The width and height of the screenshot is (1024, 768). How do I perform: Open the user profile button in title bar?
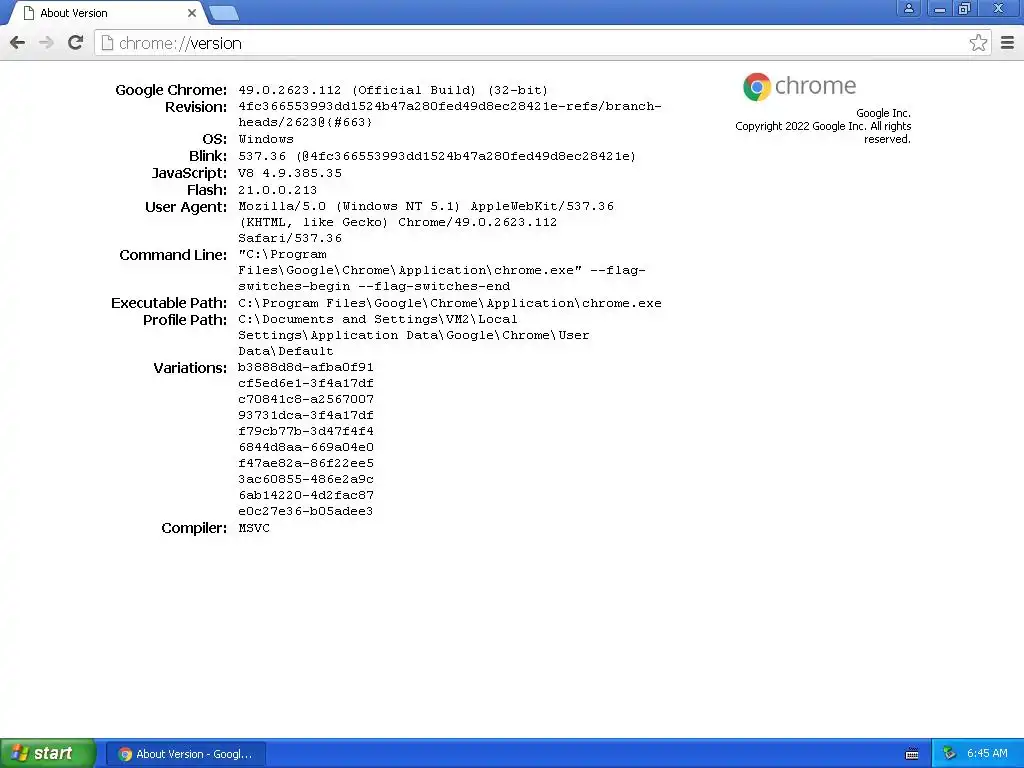(908, 8)
